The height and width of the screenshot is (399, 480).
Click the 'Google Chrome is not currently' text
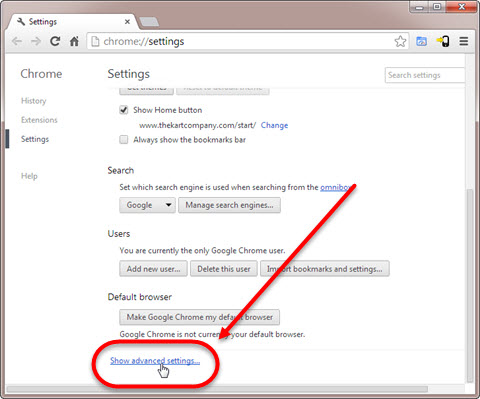[212, 334]
